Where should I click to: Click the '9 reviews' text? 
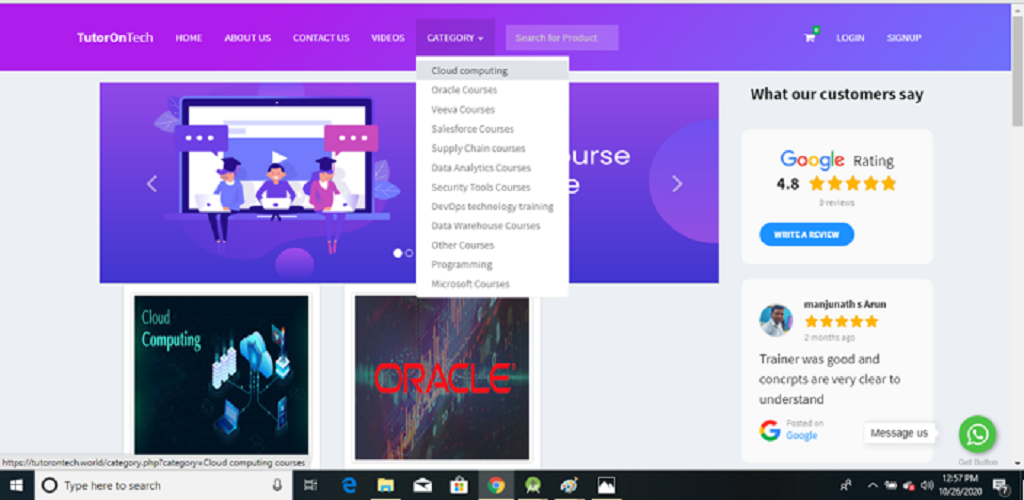click(837, 203)
